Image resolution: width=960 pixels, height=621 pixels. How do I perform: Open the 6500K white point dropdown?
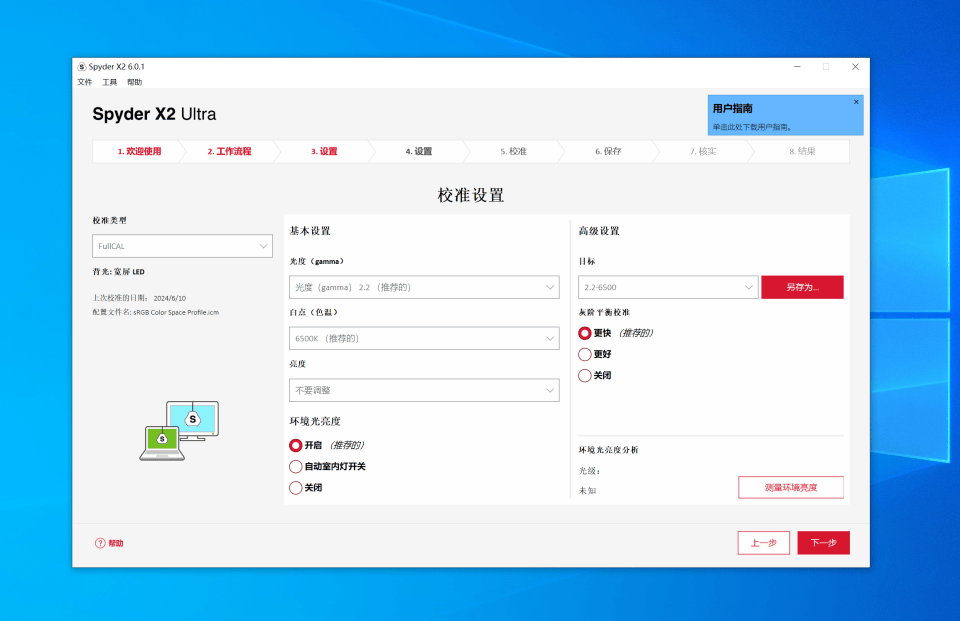[424, 338]
